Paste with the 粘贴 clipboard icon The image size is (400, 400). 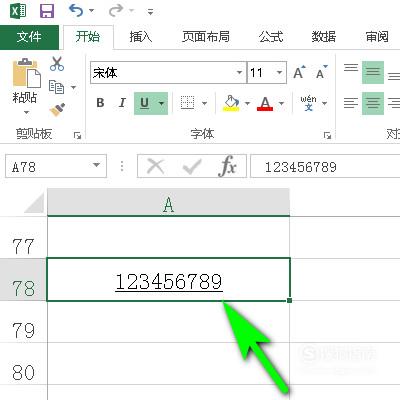point(26,73)
